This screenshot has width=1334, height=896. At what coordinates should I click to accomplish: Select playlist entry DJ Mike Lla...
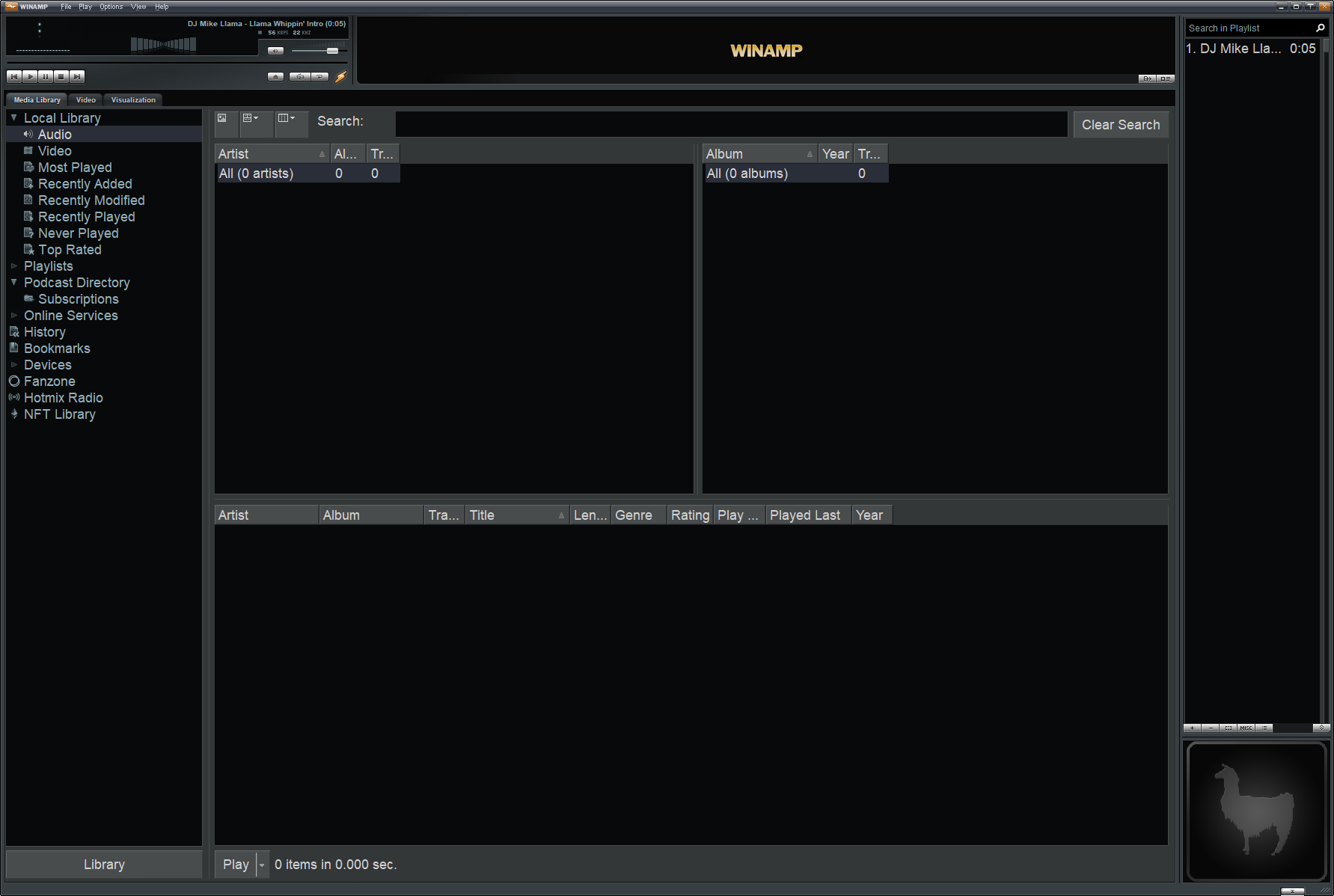pos(1251,49)
